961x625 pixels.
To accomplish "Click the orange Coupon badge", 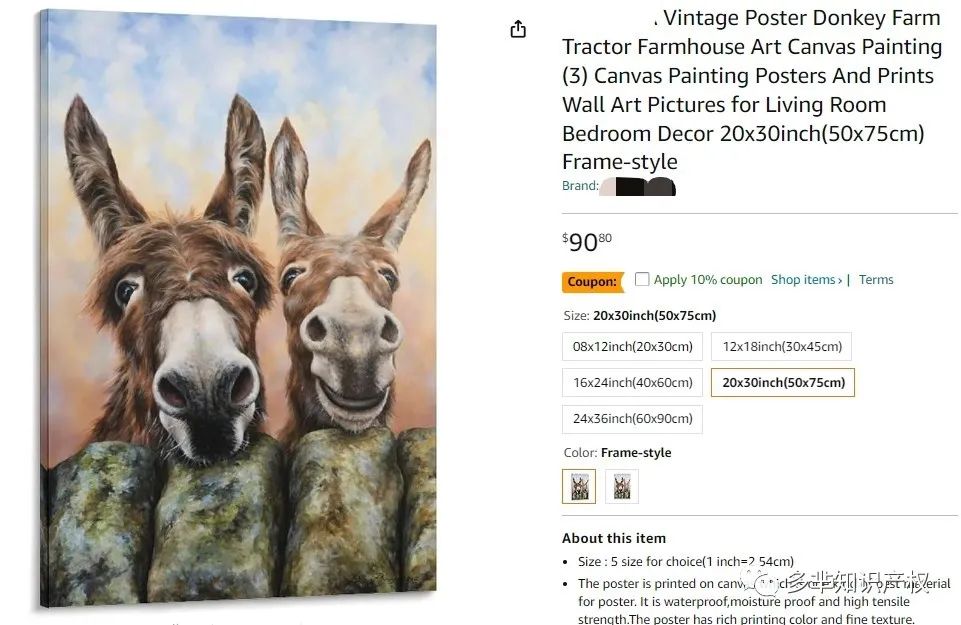I will (x=592, y=281).
